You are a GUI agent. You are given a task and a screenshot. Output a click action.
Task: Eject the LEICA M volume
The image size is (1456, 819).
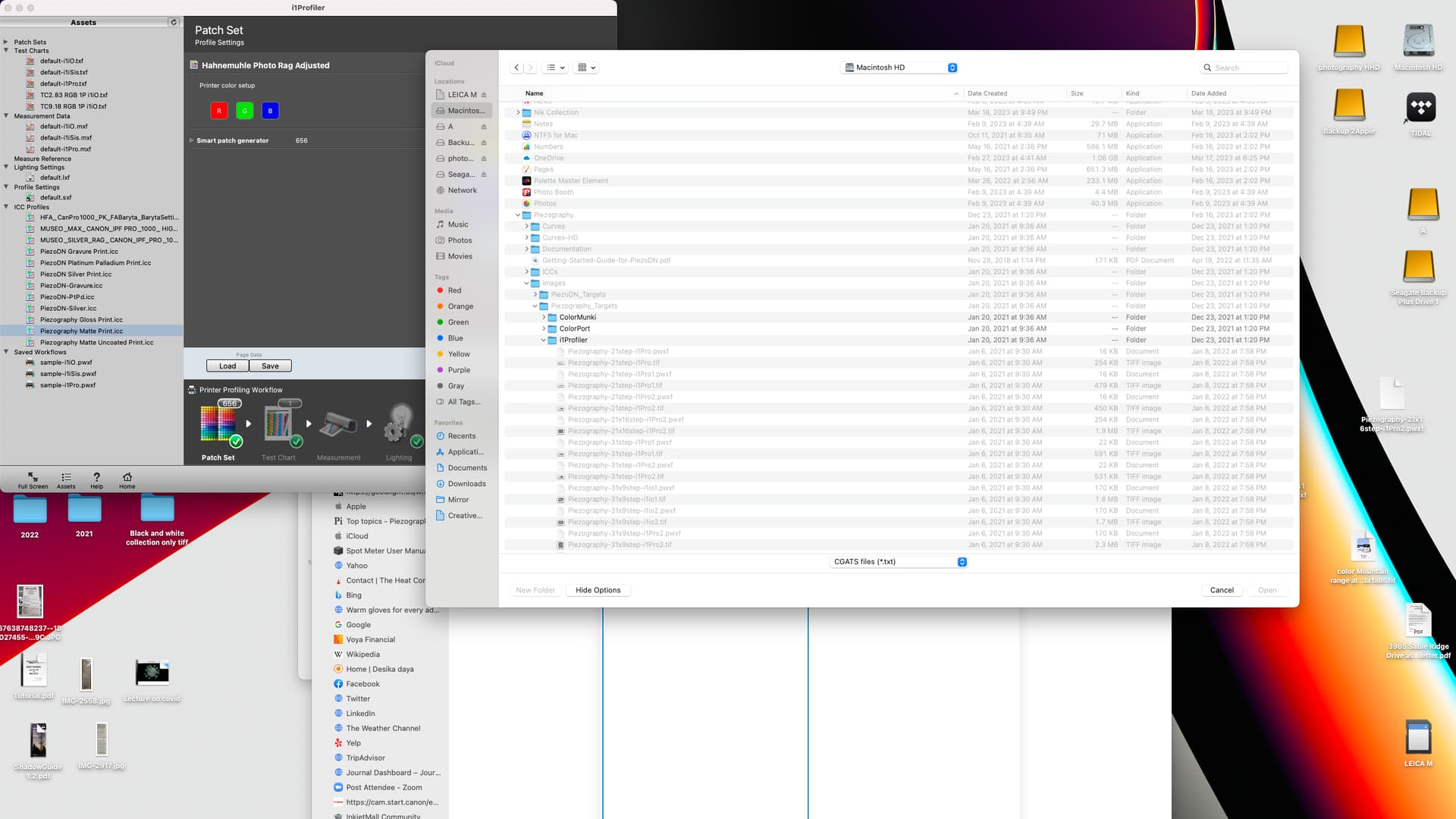pyautogui.click(x=484, y=95)
